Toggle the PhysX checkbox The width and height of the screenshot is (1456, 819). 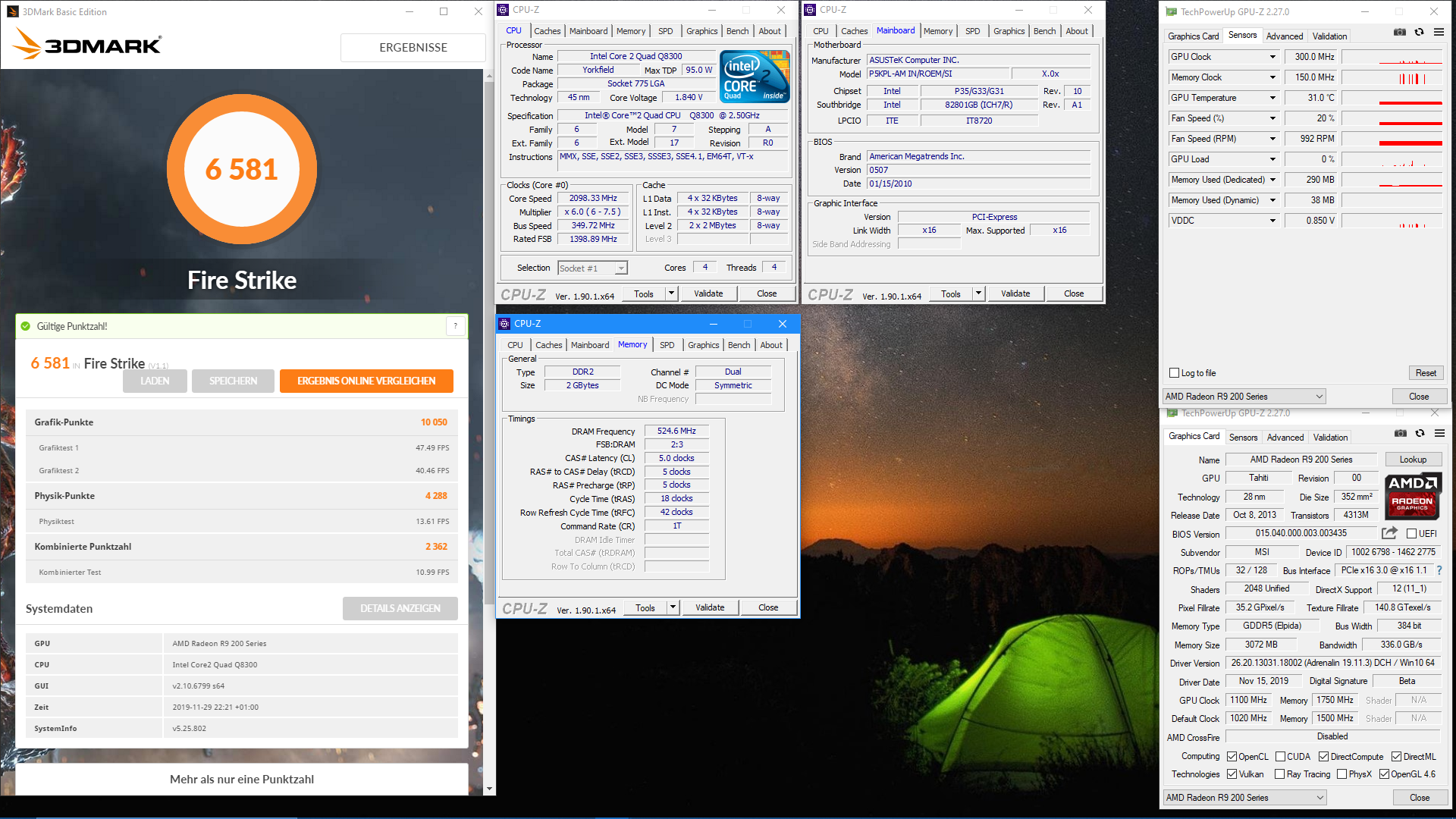[x=1341, y=774]
